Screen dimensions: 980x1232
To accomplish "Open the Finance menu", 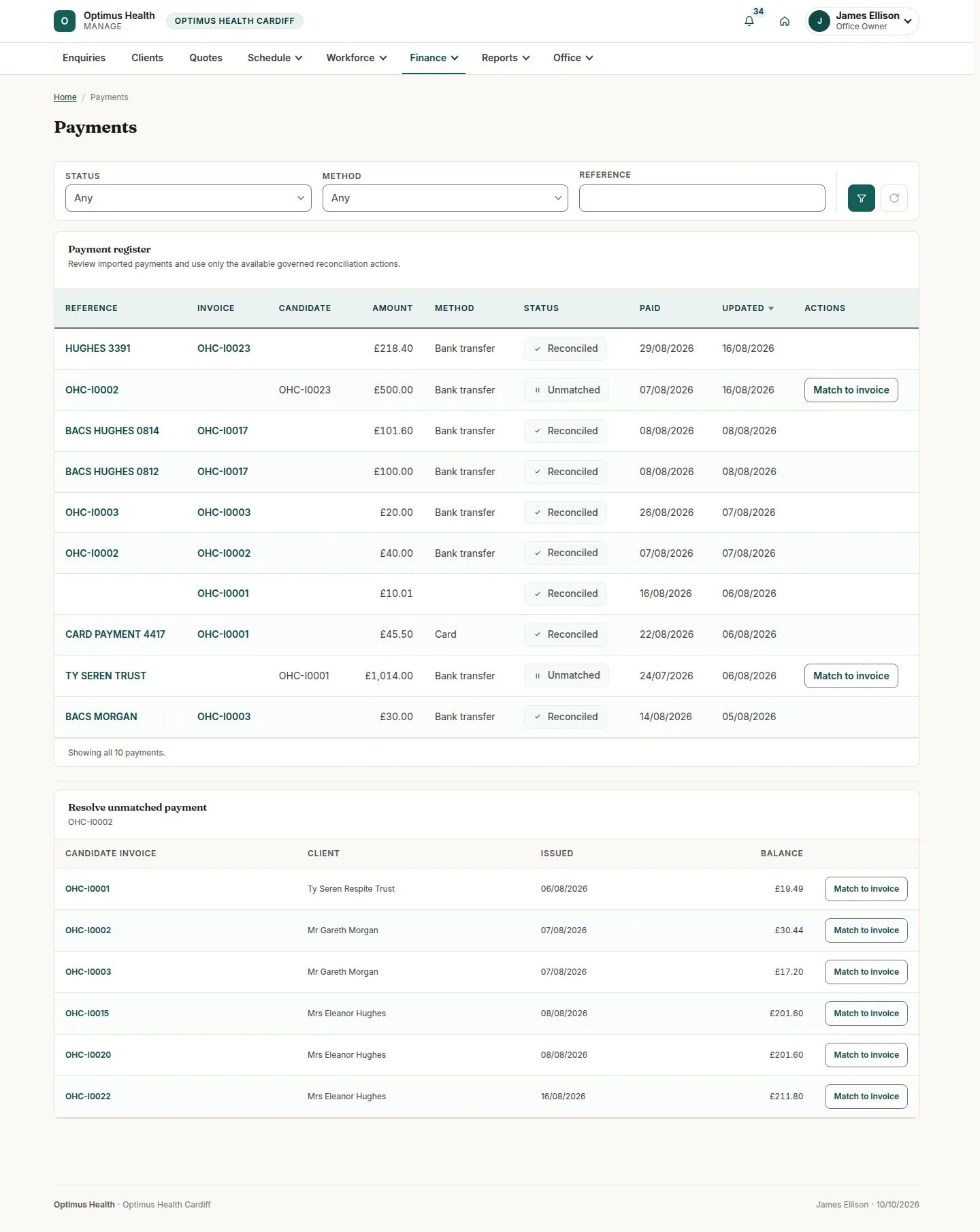I will coord(434,58).
